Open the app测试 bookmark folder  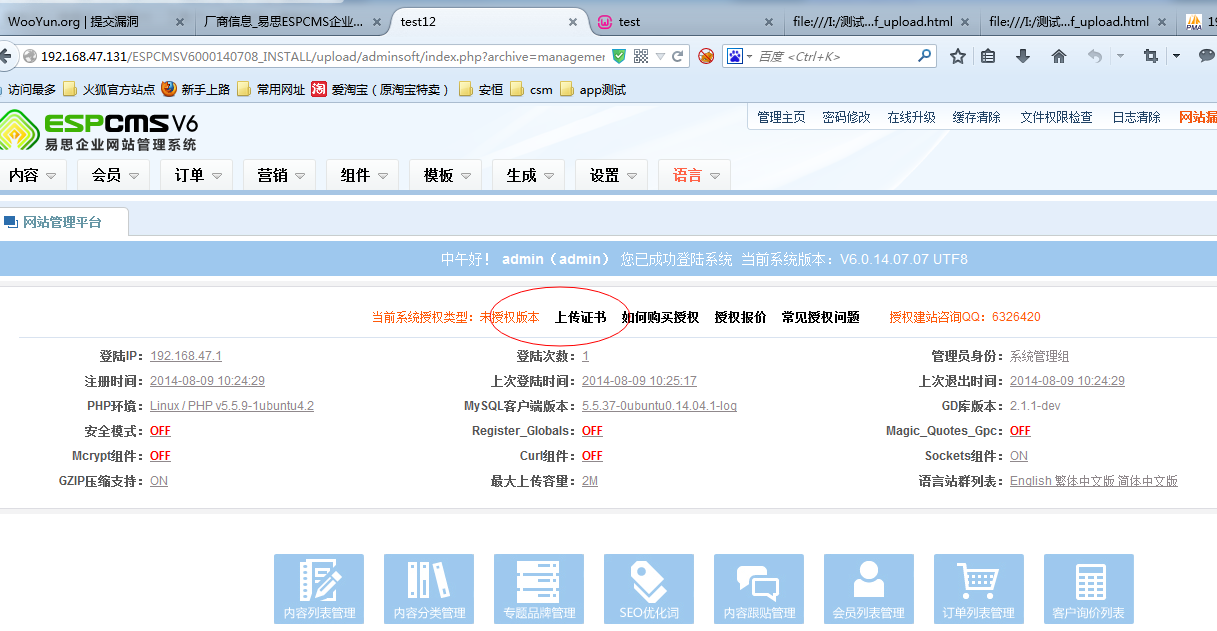pyautogui.click(x=592, y=89)
